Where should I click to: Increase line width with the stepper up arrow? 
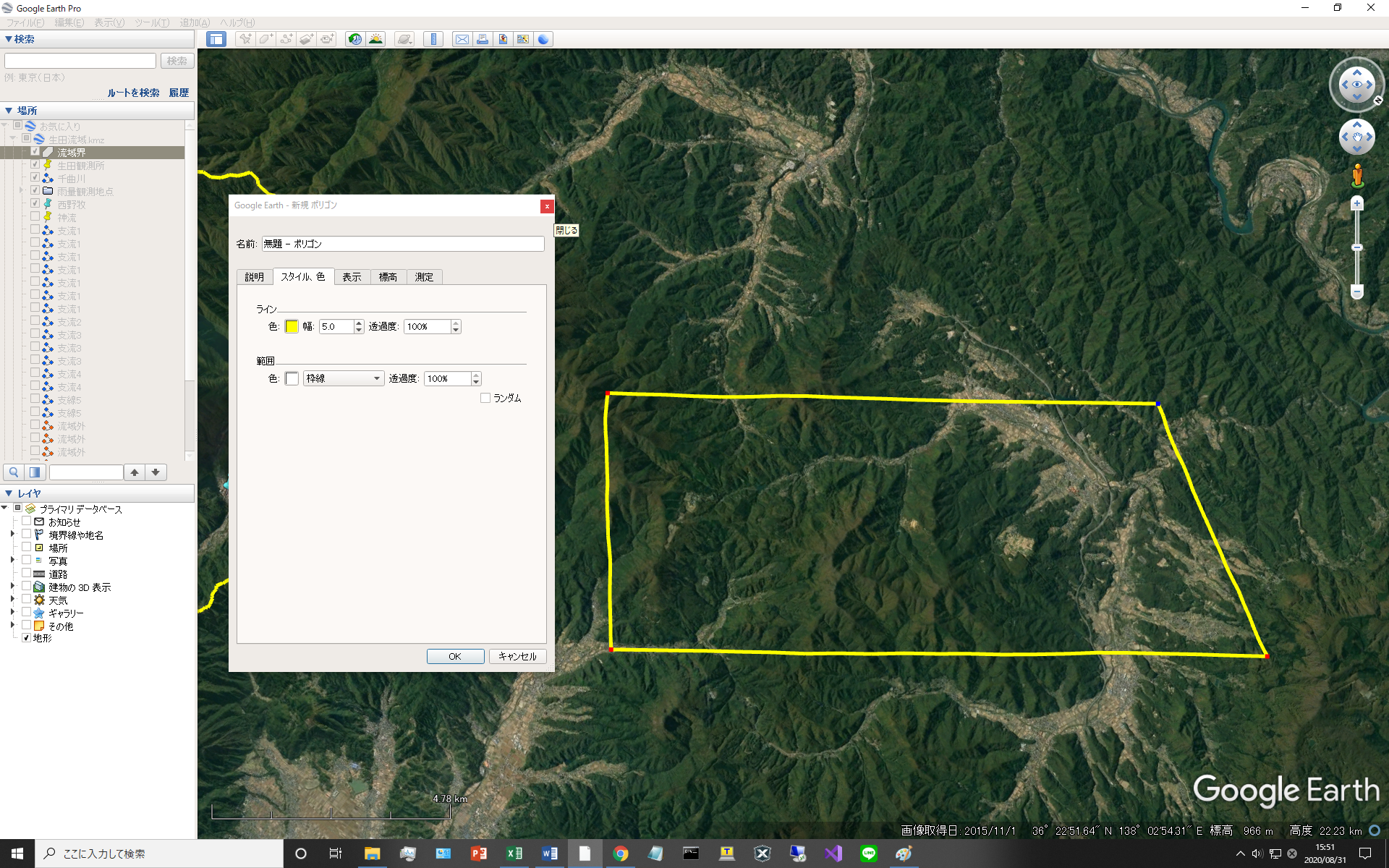359,323
